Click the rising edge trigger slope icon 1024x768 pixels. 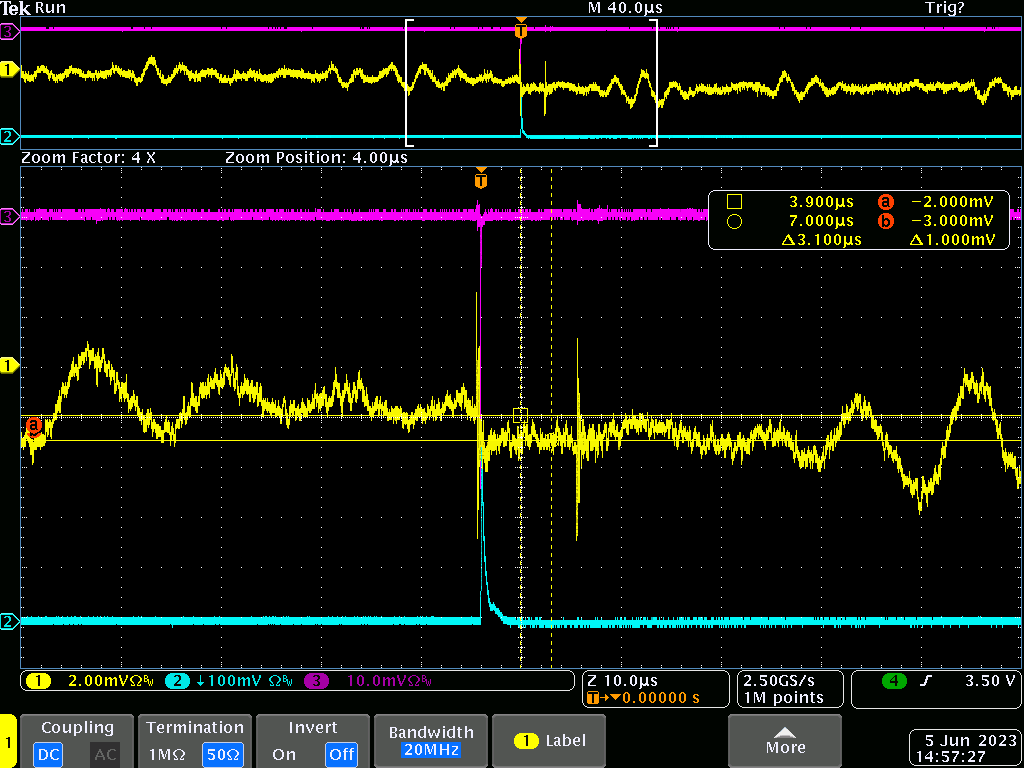927,681
